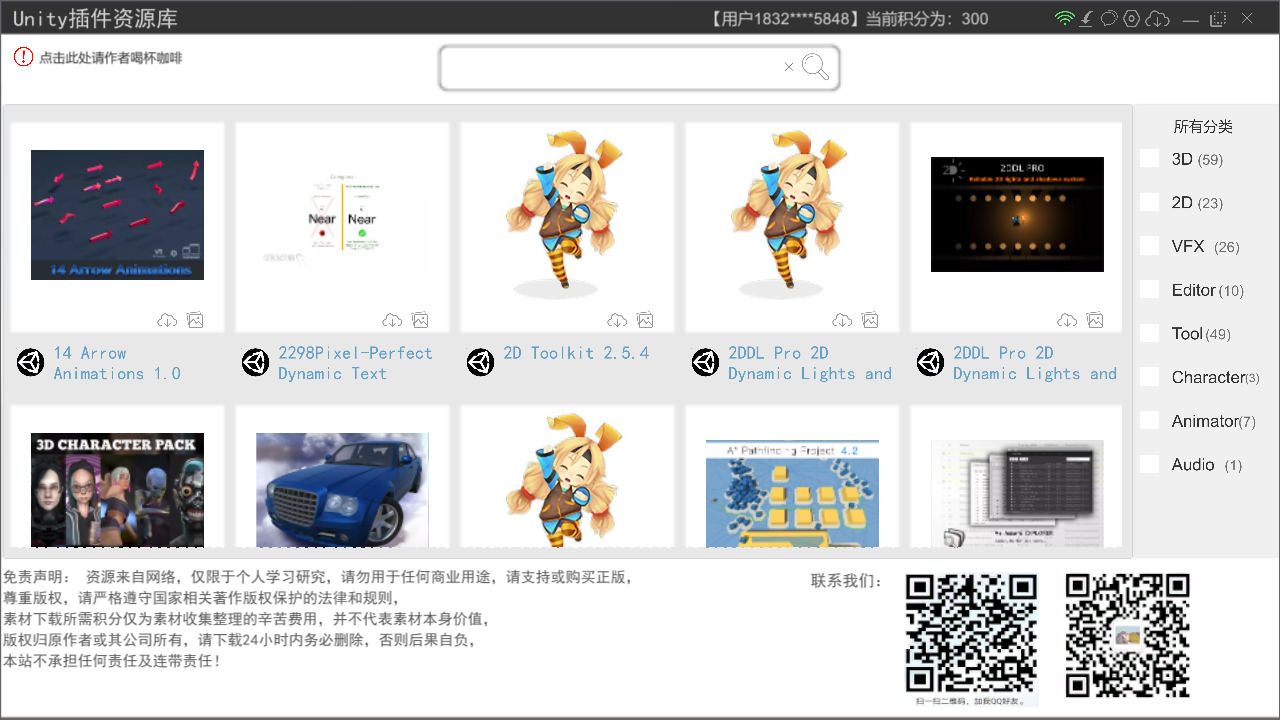Click the cloud download icon in title bar

[1157, 18]
